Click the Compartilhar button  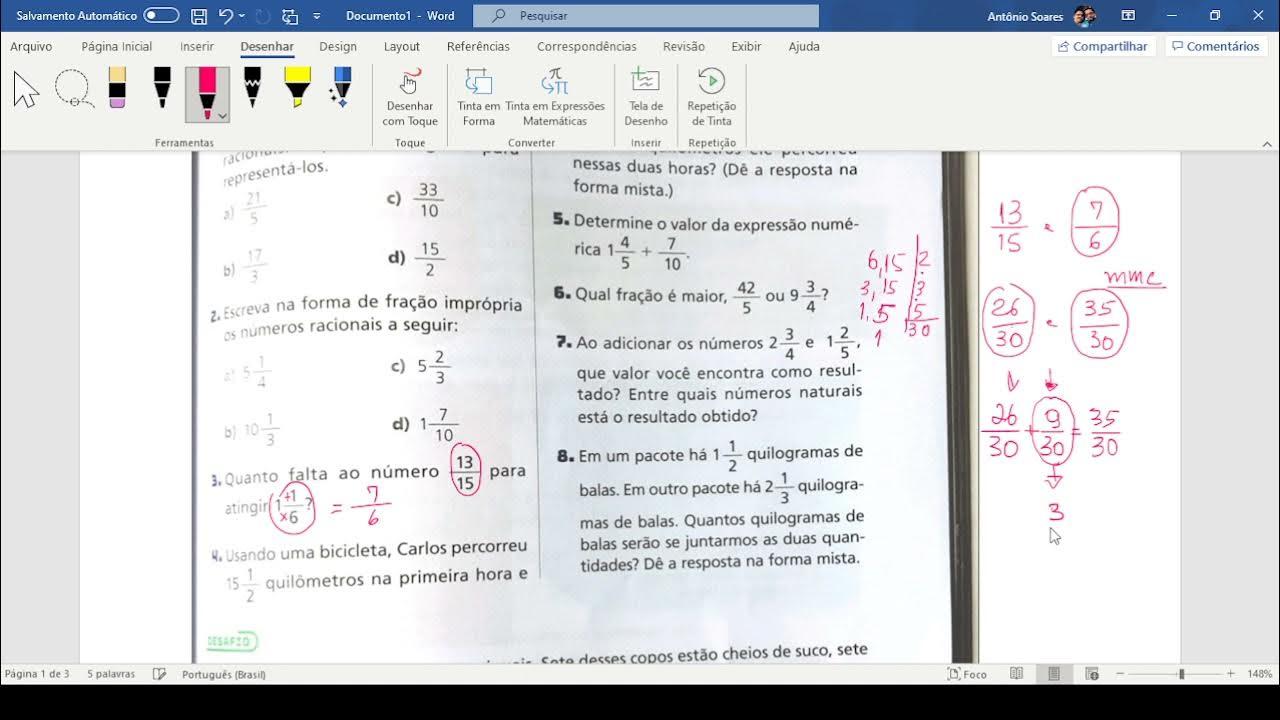tap(1103, 46)
